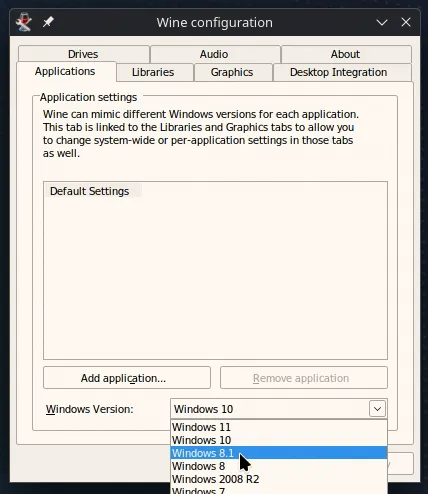Click the Add application button

click(x=127, y=378)
